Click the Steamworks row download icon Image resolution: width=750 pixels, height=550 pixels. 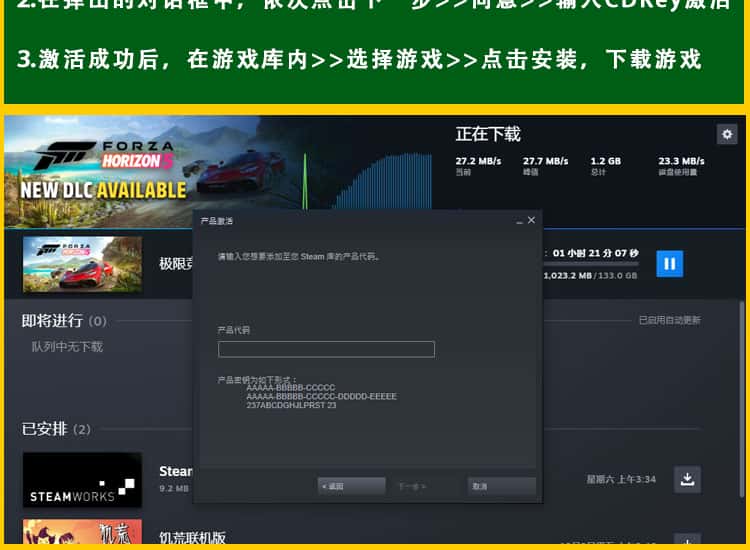(x=687, y=479)
